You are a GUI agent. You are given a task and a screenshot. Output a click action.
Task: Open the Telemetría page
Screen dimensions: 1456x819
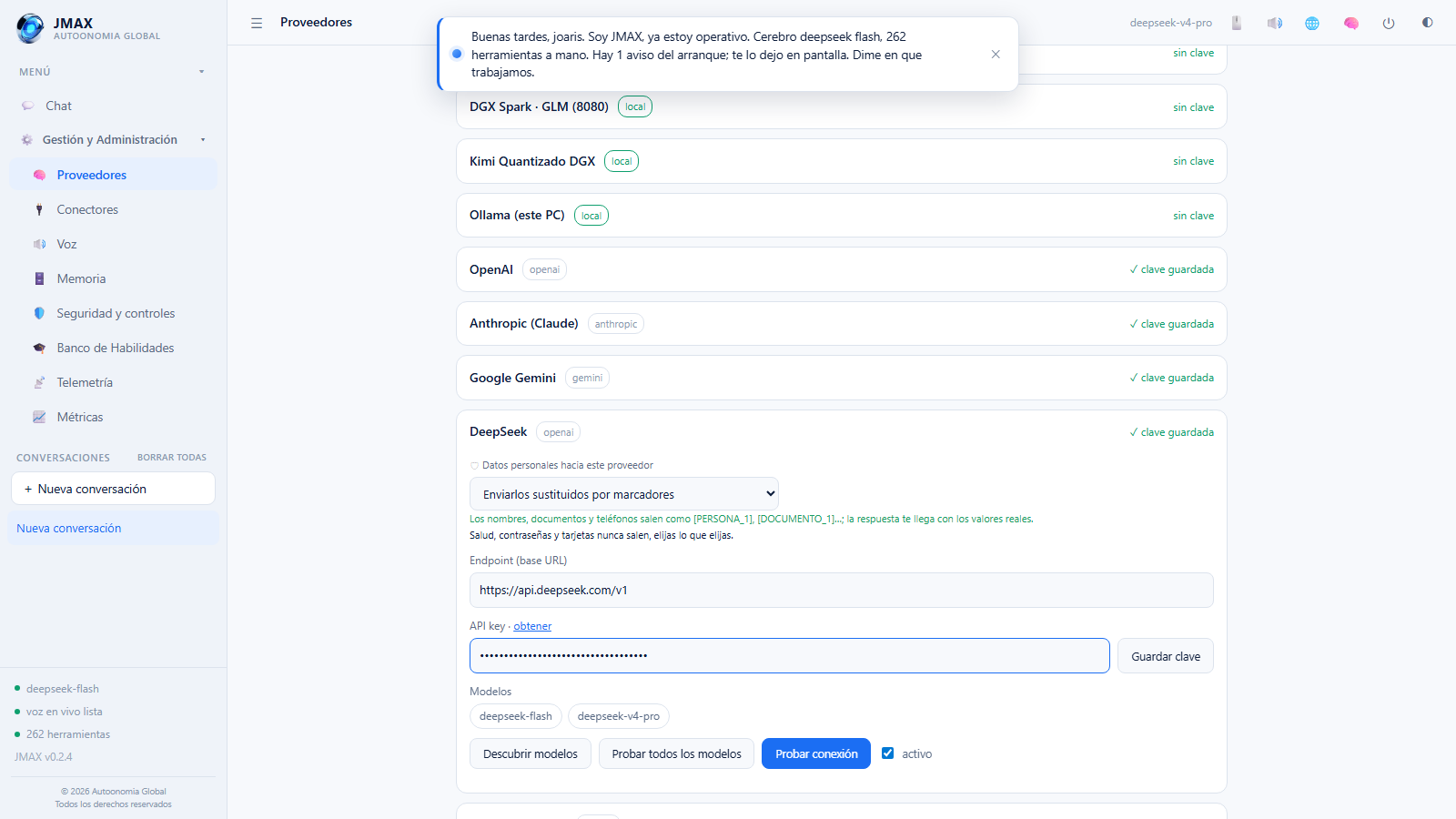click(x=113, y=382)
